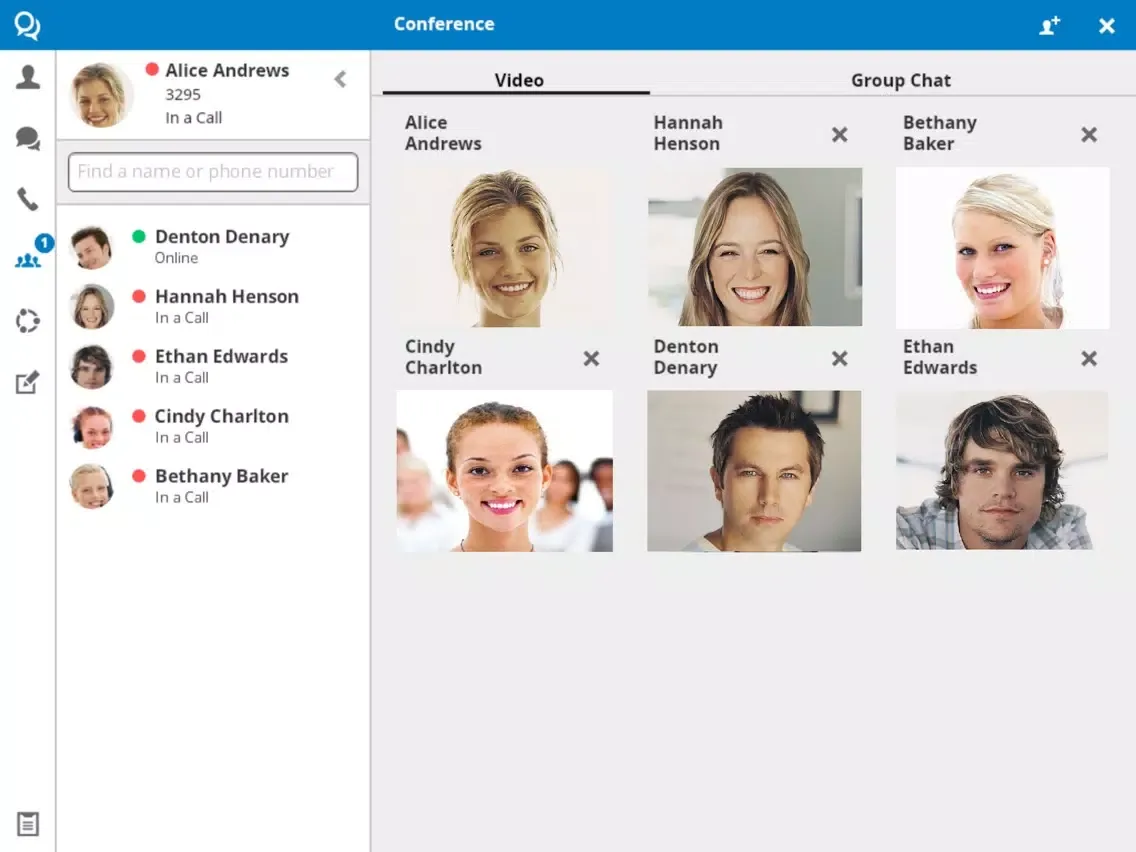1136x852 pixels.
Task: Select Ethan Edwards in the contact list
Action: pyautogui.click(x=213, y=367)
